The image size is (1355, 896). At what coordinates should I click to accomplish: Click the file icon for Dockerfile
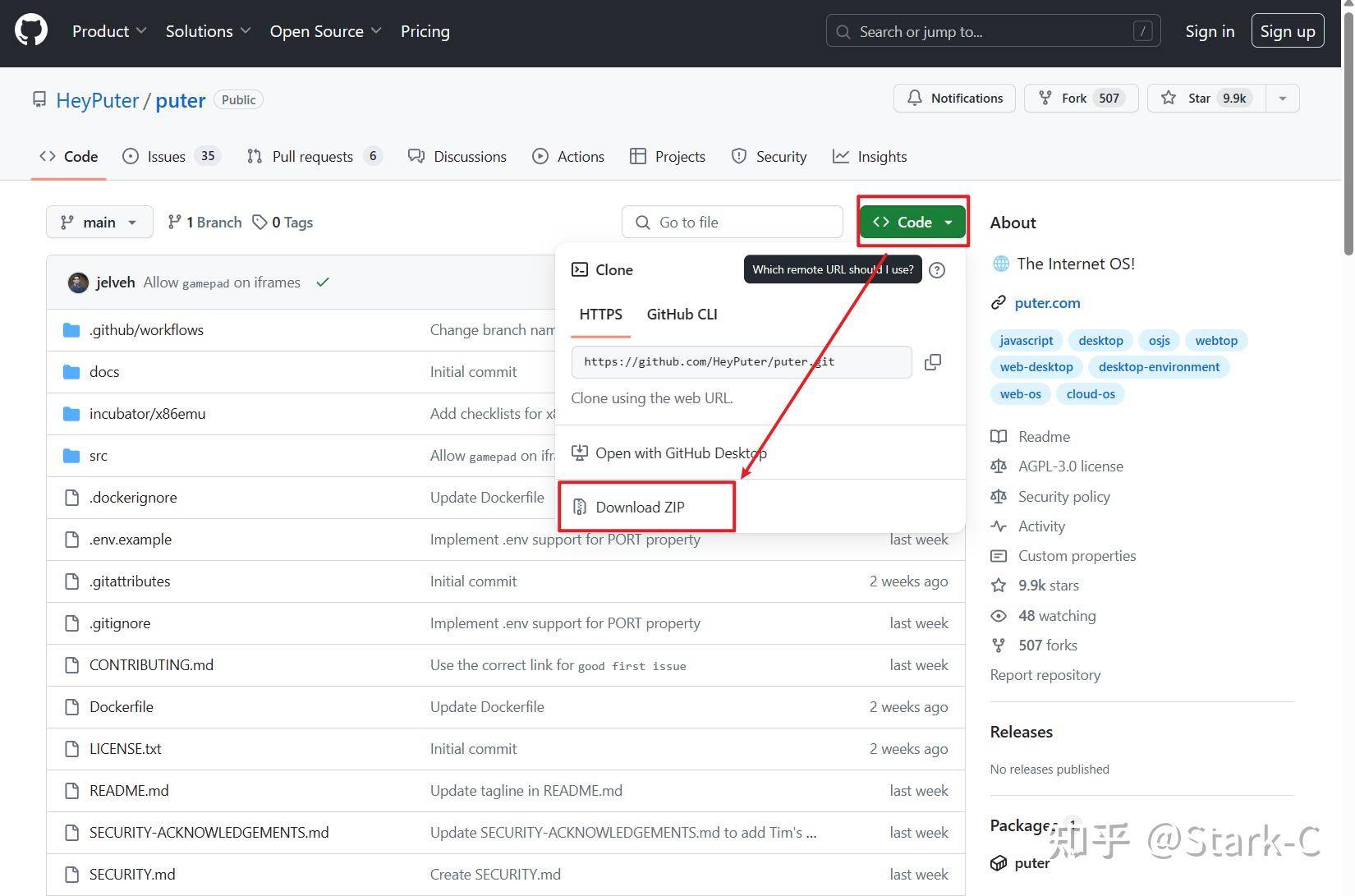72,707
